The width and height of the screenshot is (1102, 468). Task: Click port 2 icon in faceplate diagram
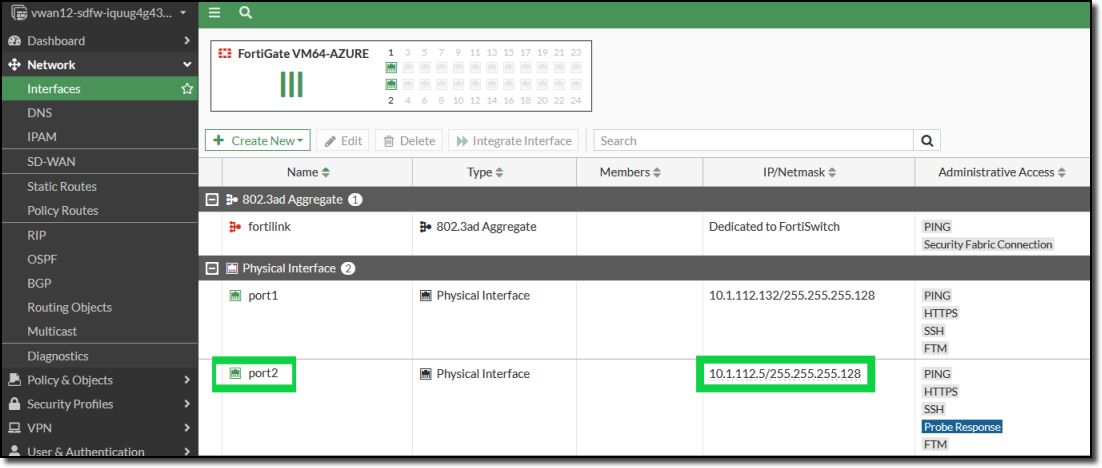391,84
